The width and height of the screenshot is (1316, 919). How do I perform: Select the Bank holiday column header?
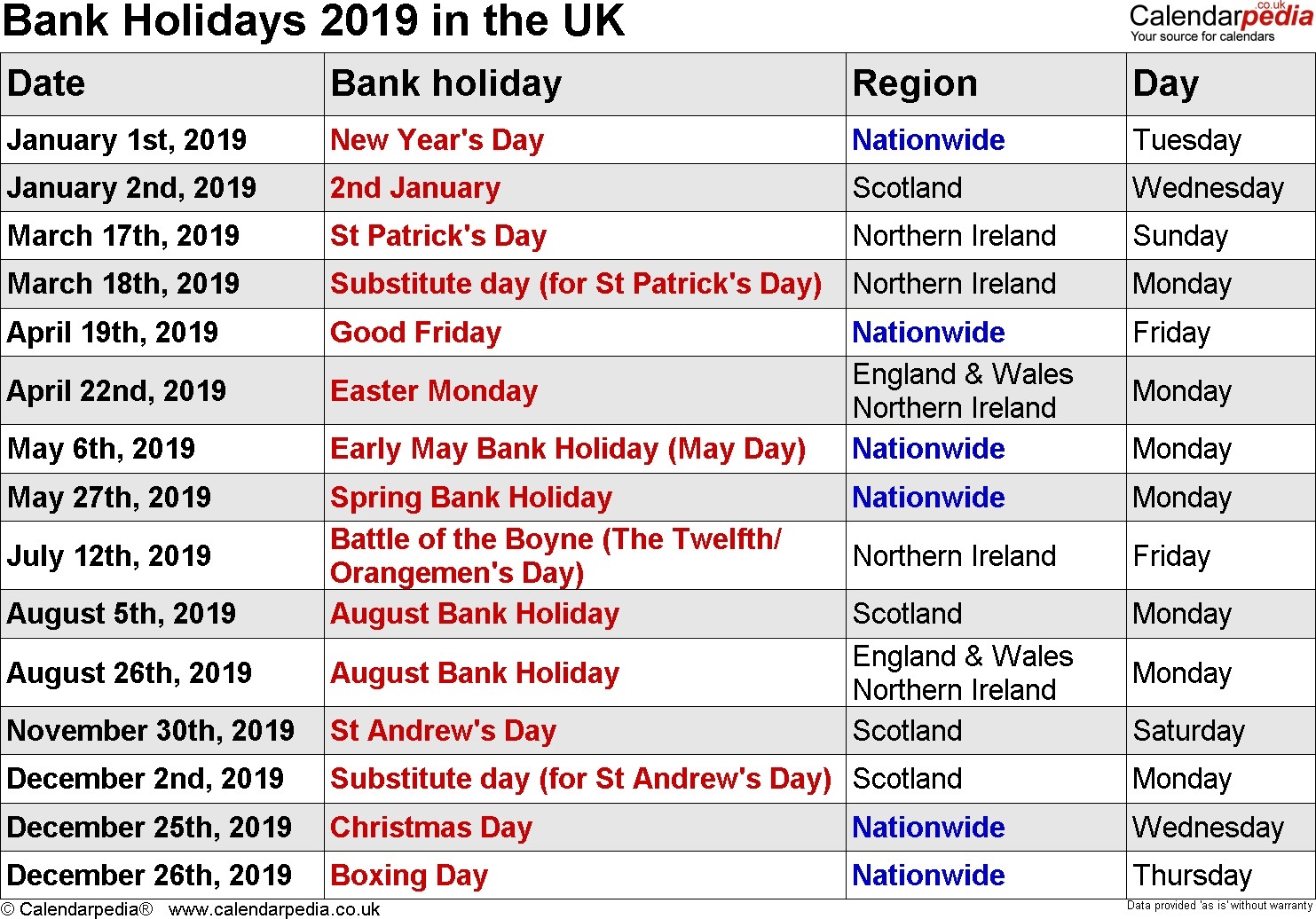point(446,83)
